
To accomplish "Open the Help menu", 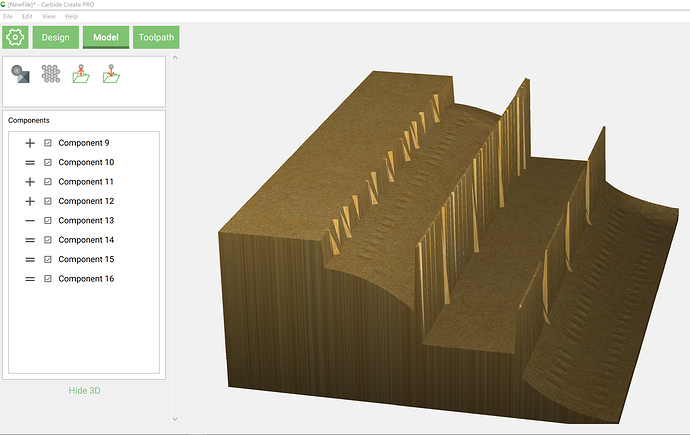I will pos(71,17).
